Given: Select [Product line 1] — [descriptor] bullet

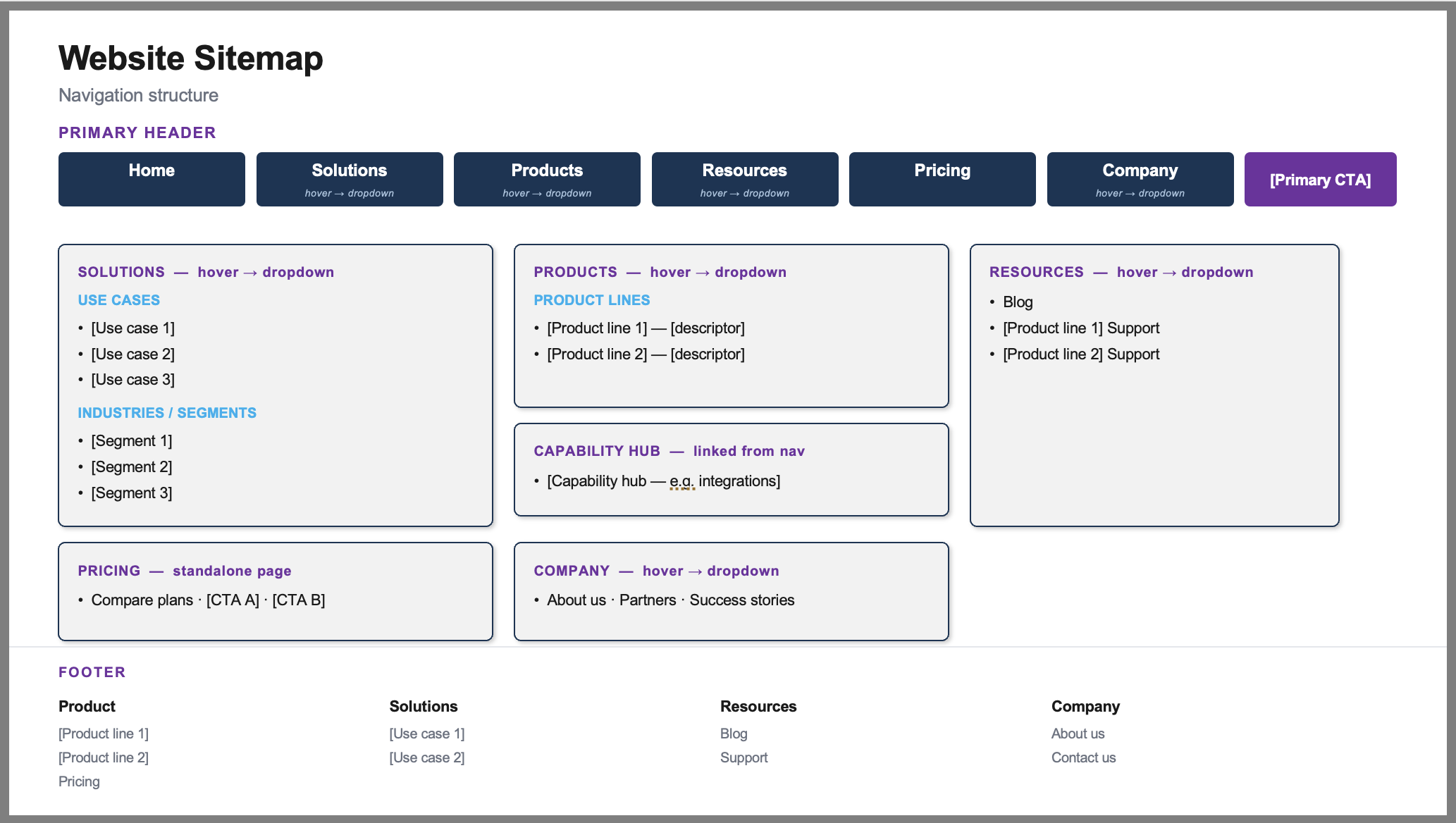Looking at the screenshot, I should click(646, 328).
